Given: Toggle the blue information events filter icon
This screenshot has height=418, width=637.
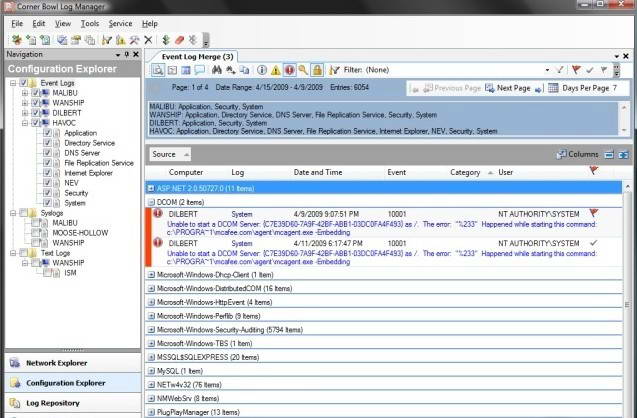Looking at the screenshot, I should point(261,71).
